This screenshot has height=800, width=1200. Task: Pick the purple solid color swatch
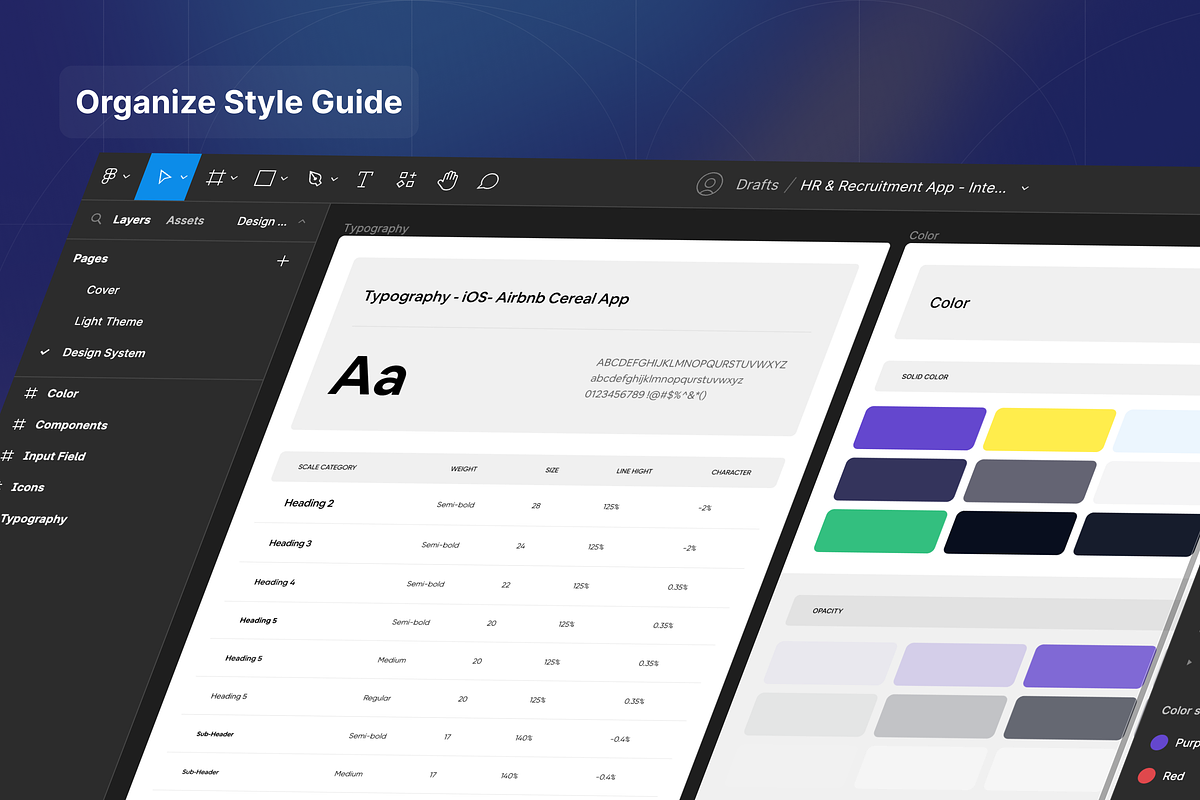[921, 428]
